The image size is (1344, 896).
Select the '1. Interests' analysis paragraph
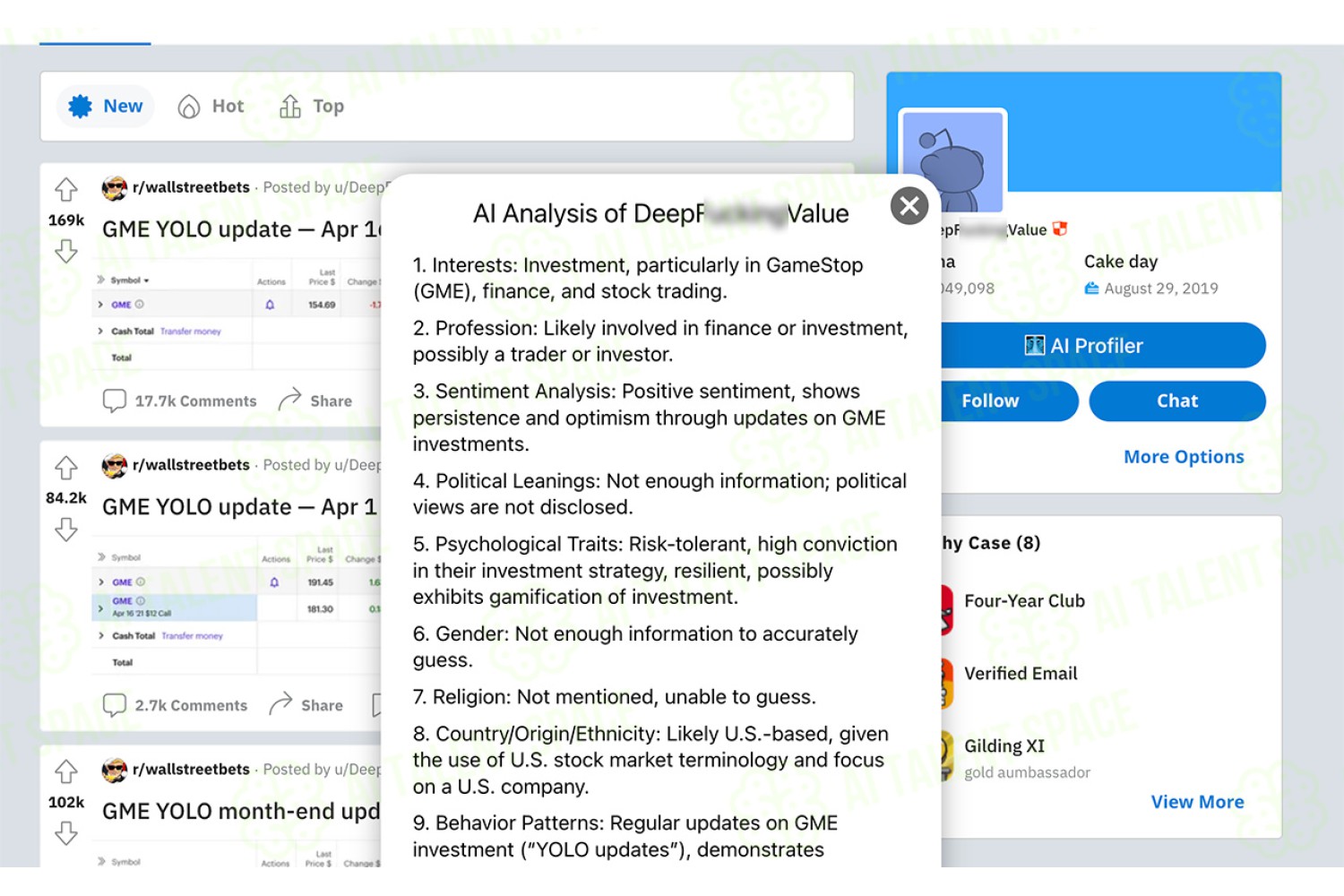coord(638,278)
